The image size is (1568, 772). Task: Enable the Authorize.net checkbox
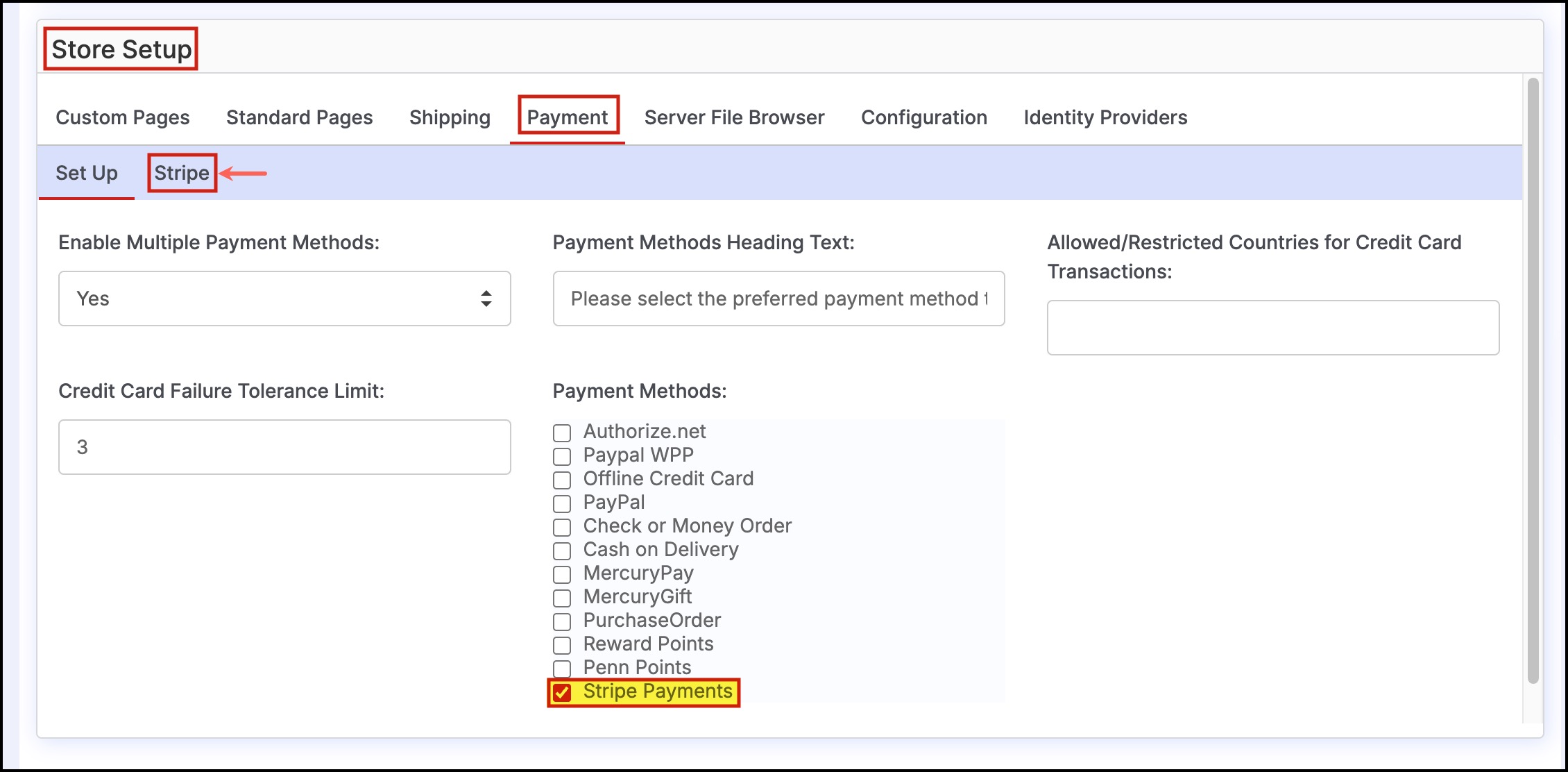pos(562,433)
